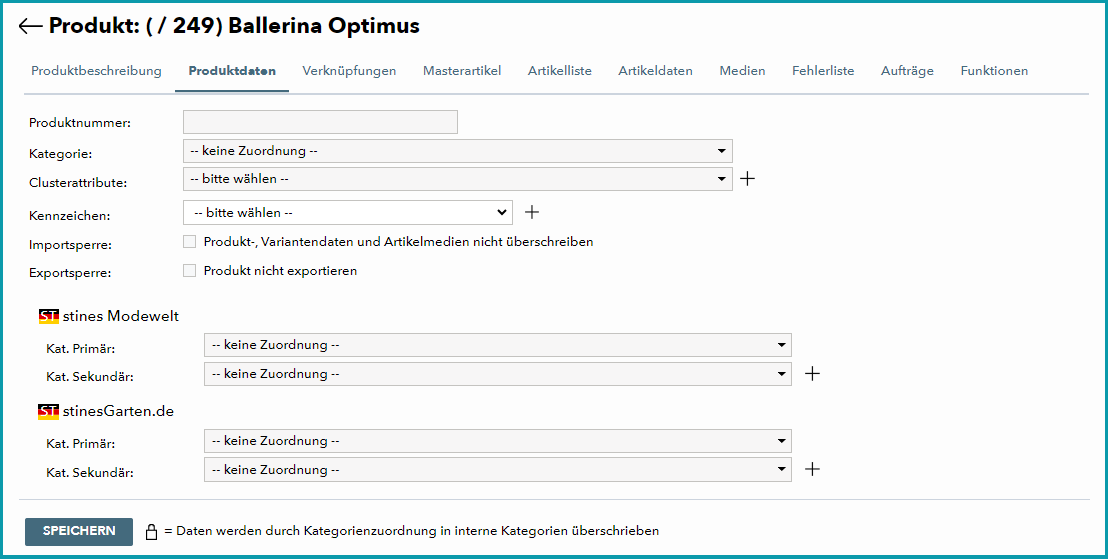Add secondary category for stinesGarten.de
The height and width of the screenshot is (559, 1108).
[813, 469]
